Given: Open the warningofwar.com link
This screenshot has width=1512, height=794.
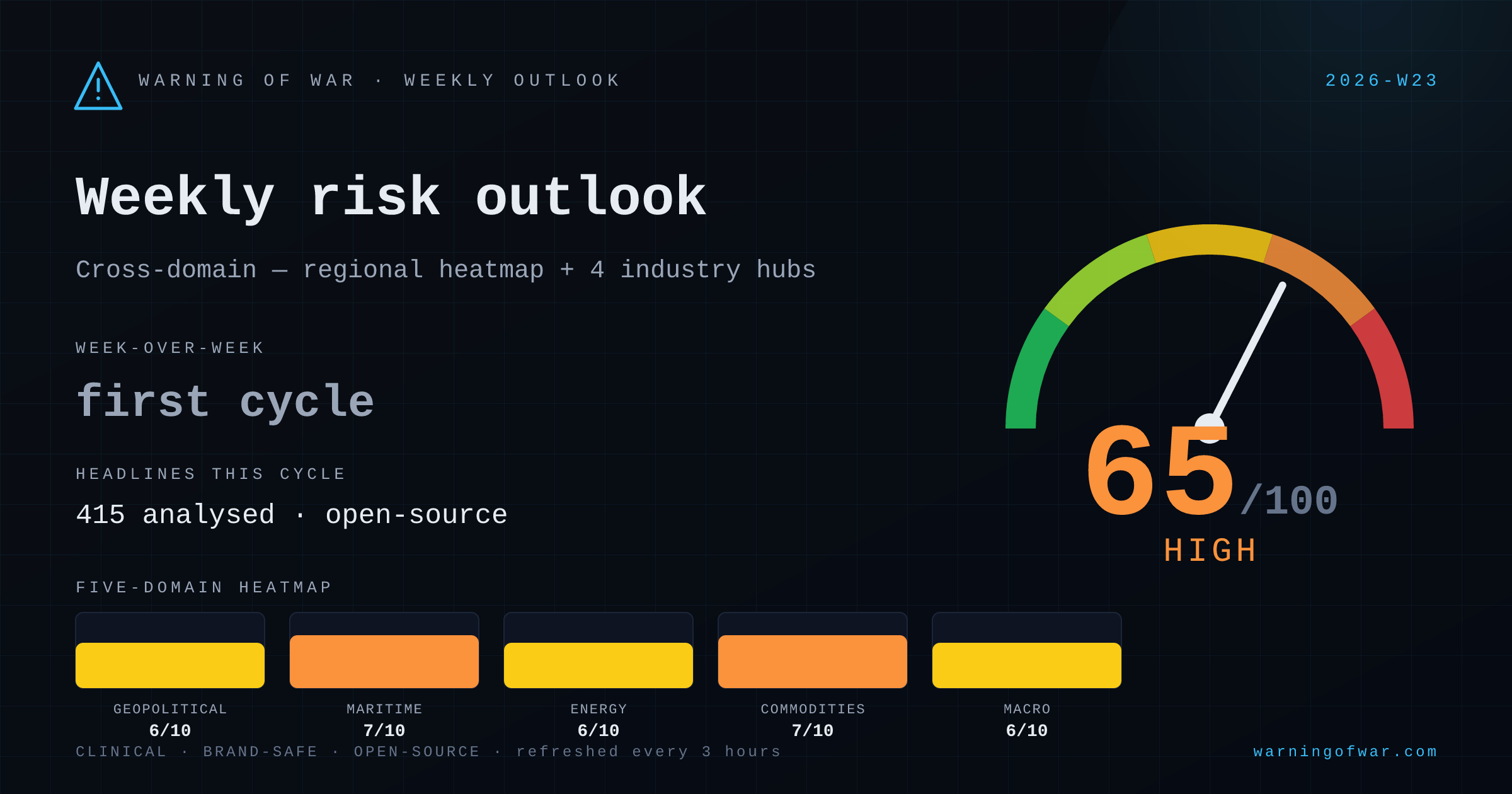Looking at the screenshot, I should coord(1345,752).
